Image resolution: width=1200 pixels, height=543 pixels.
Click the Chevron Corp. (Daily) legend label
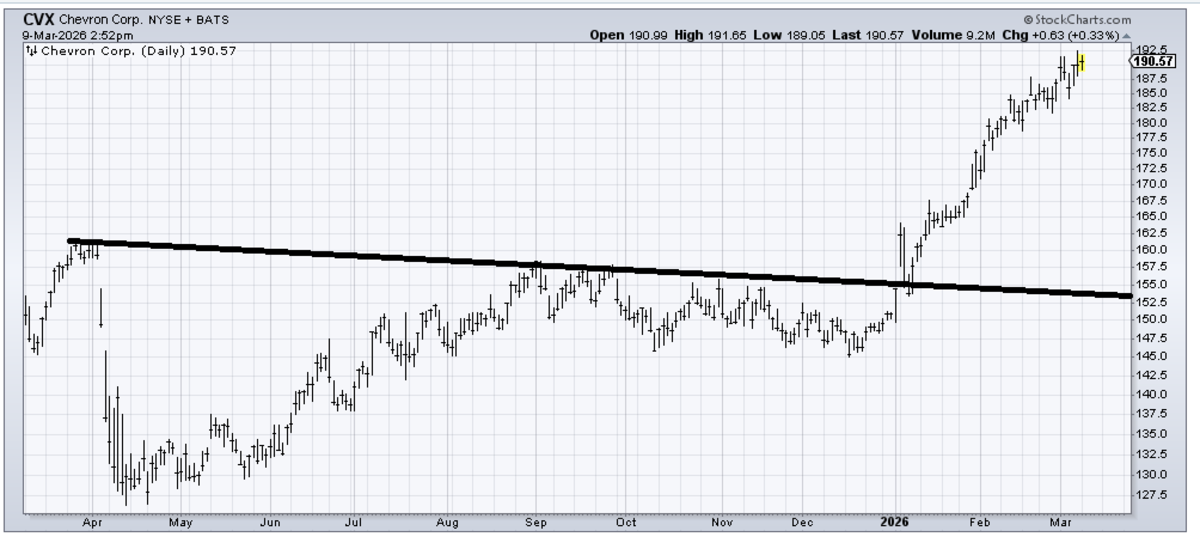[x=105, y=50]
